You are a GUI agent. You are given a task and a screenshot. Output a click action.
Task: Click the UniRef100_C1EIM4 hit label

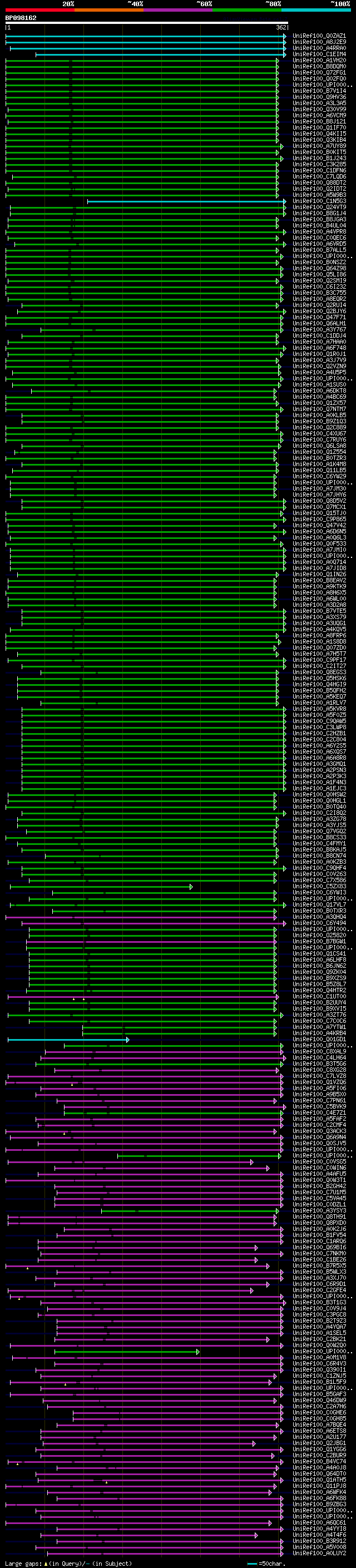pyautogui.click(x=319, y=55)
